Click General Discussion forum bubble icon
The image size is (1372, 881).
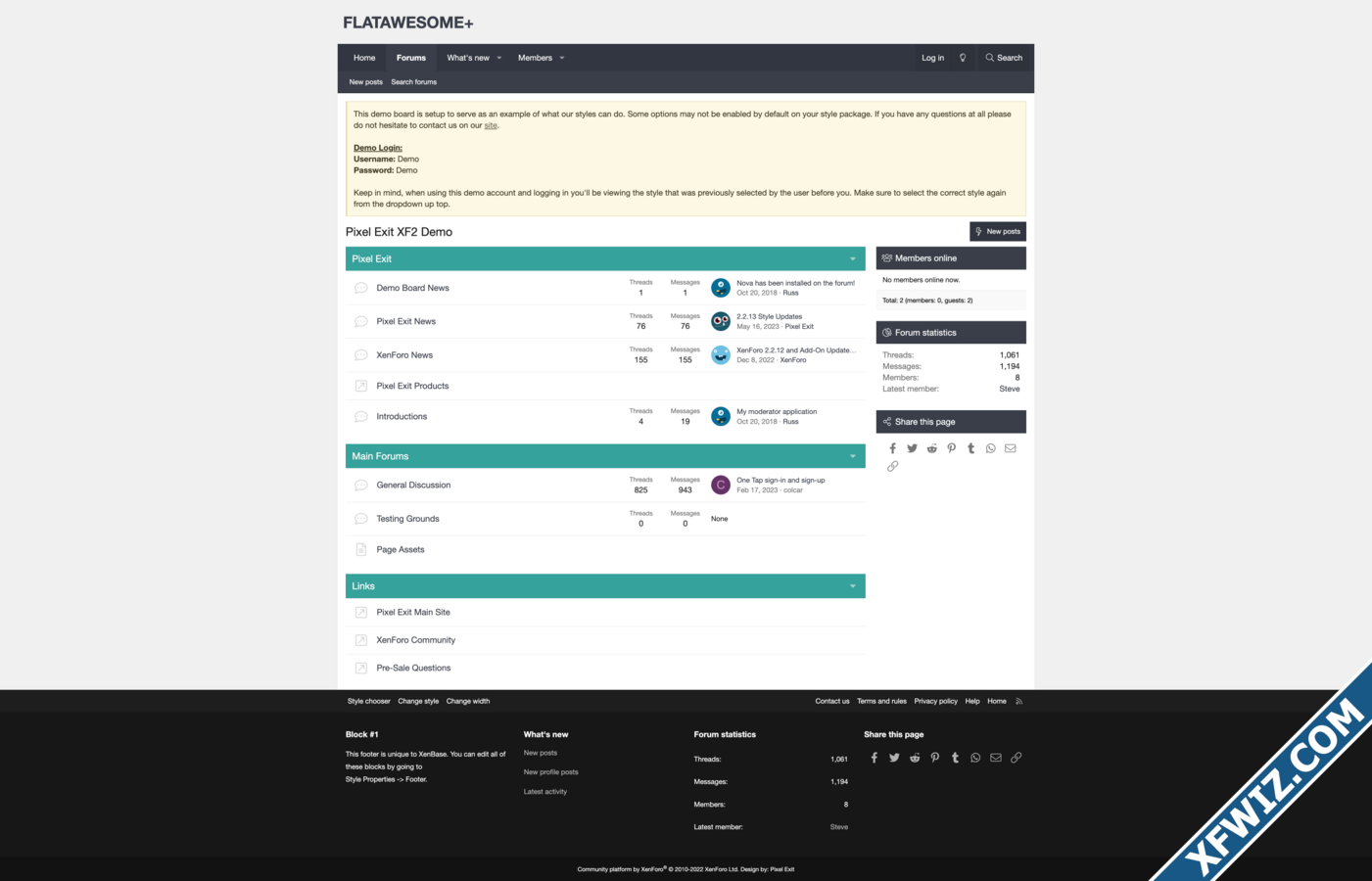pos(361,485)
